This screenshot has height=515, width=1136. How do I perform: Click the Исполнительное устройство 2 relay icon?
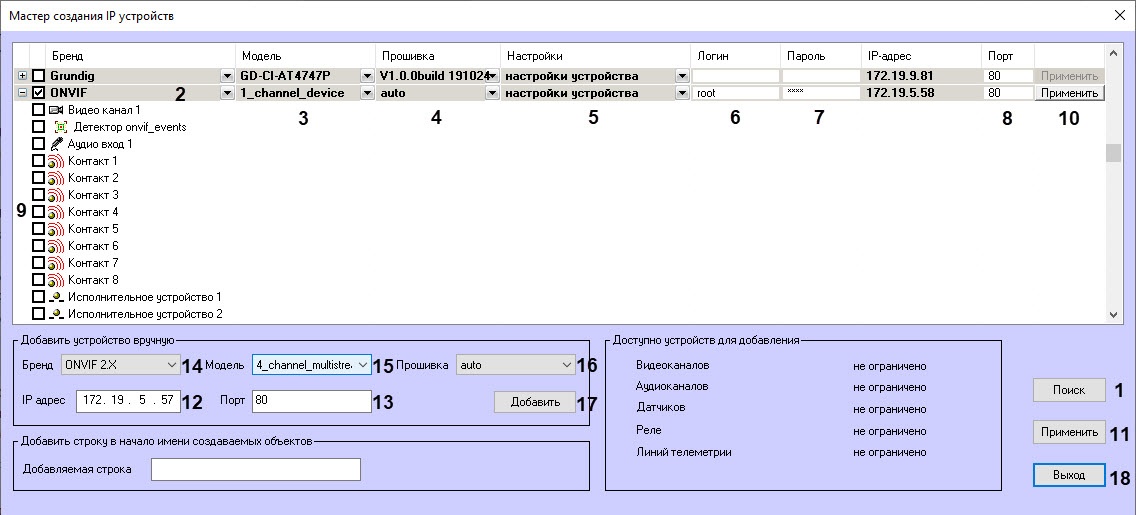[x=56, y=314]
